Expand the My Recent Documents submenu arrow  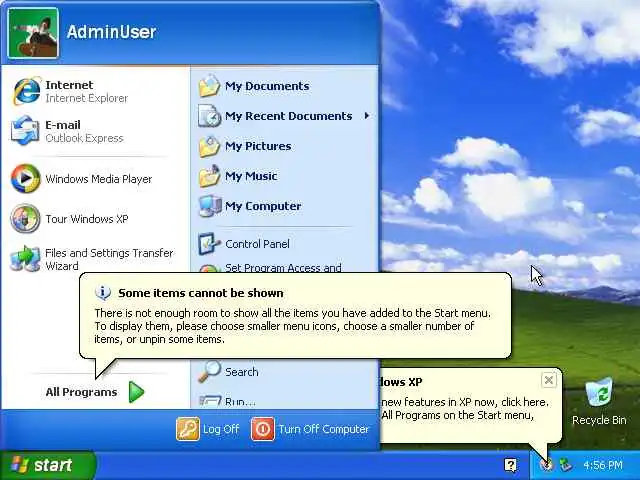(367, 116)
